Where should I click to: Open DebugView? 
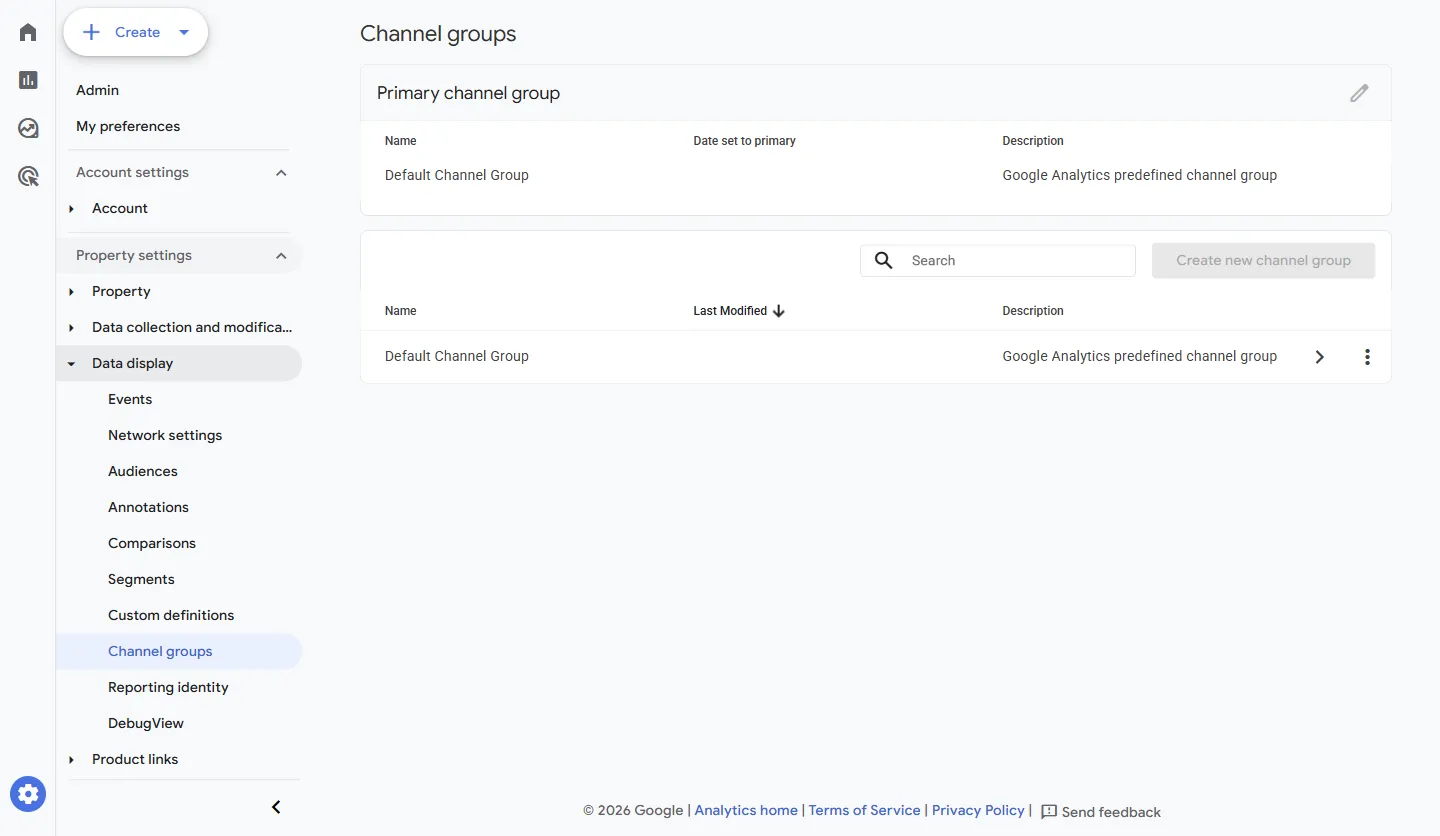(x=146, y=723)
